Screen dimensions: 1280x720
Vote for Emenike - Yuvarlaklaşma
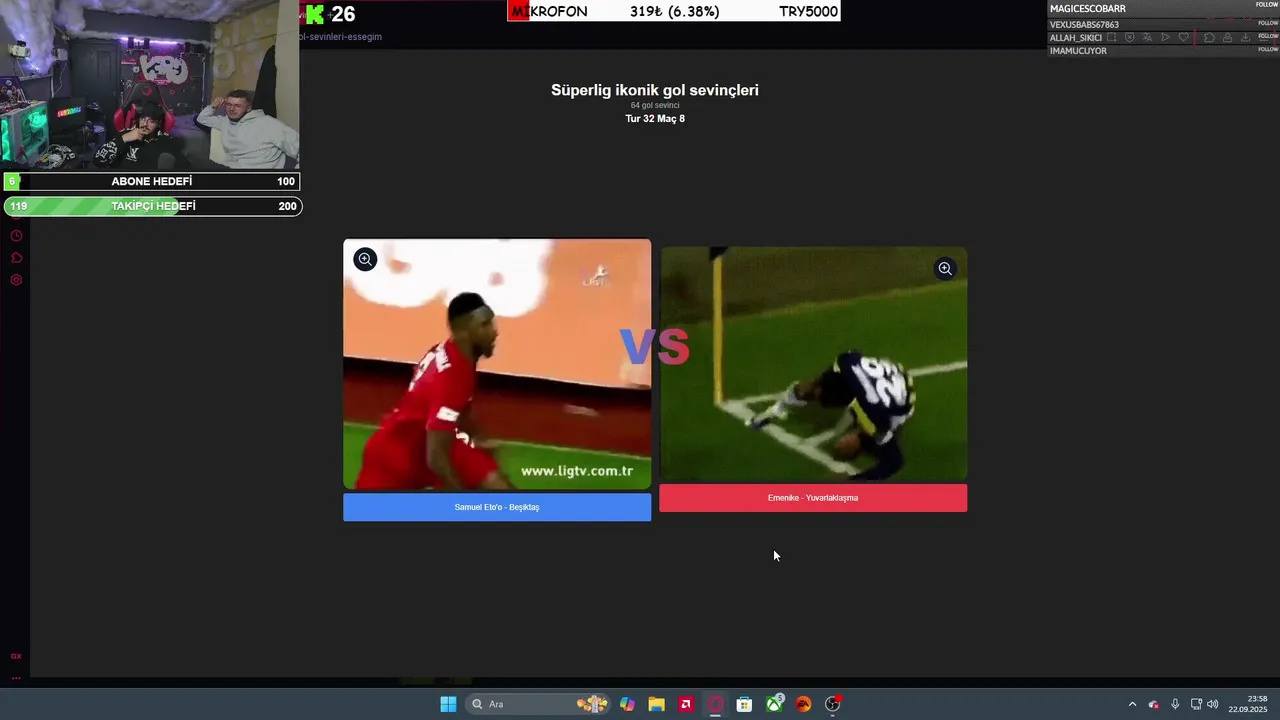pos(813,498)
